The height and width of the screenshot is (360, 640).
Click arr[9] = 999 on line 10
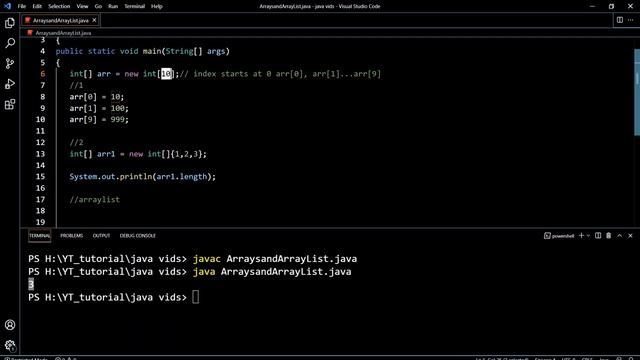(x=99, y=120)
